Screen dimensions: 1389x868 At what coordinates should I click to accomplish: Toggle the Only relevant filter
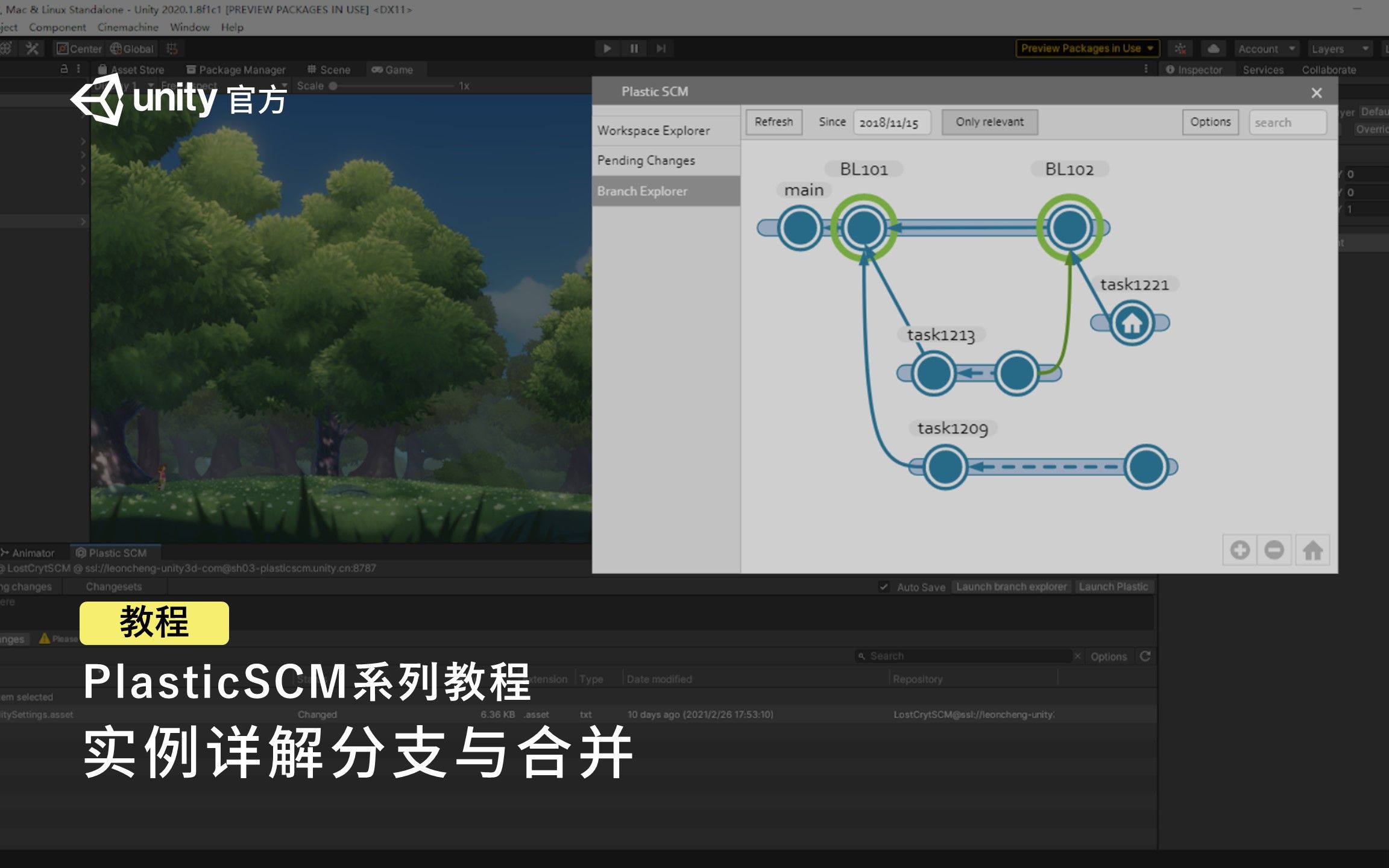click(989, 122)
